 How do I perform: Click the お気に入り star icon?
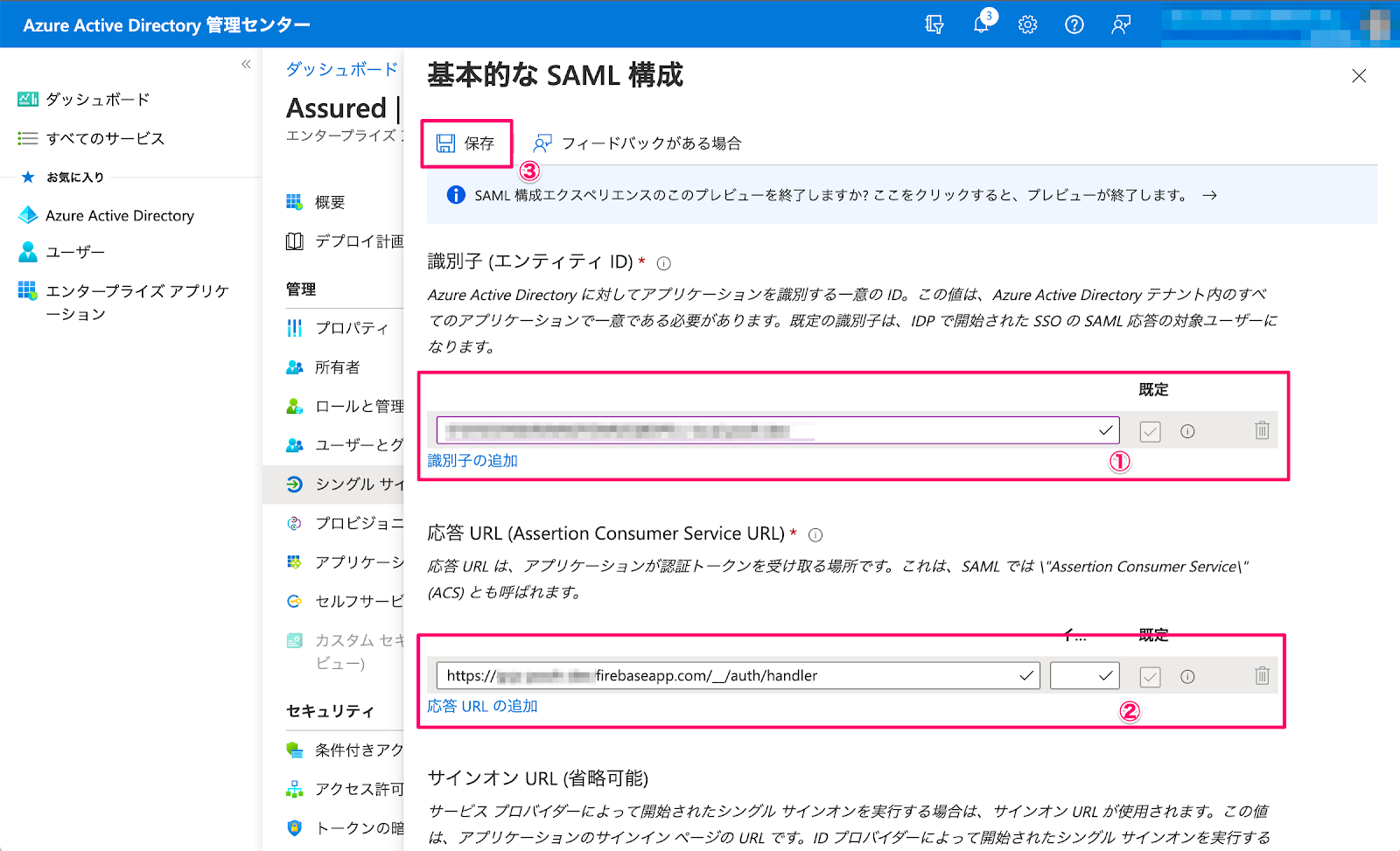click(x=28, y=177)
